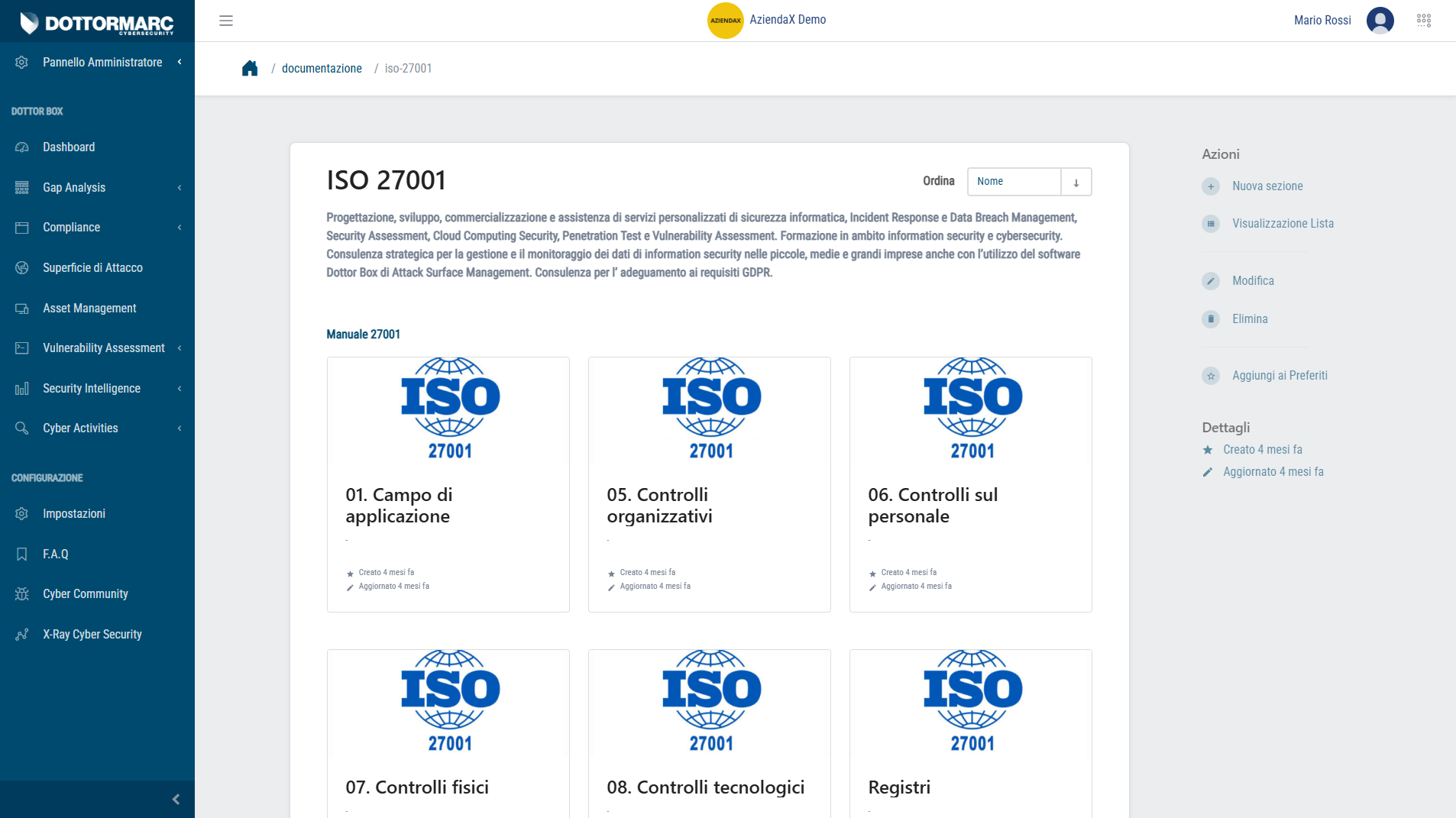Click the F.A.Q bookmark icon

[x=22, y=554]
